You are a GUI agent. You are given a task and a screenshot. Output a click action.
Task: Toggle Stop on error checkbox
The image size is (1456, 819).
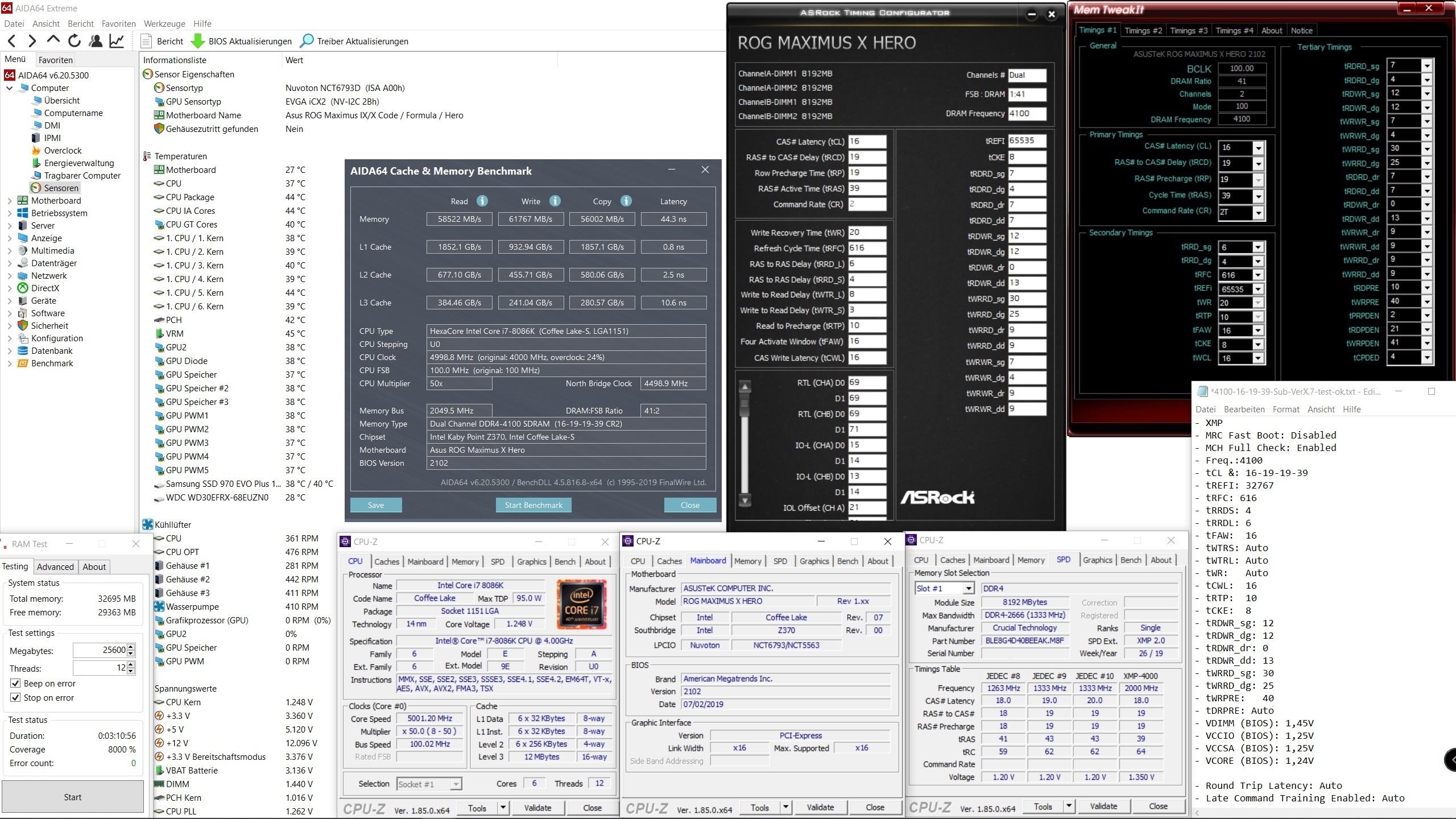pyautogui.click(x=15, y=697)
